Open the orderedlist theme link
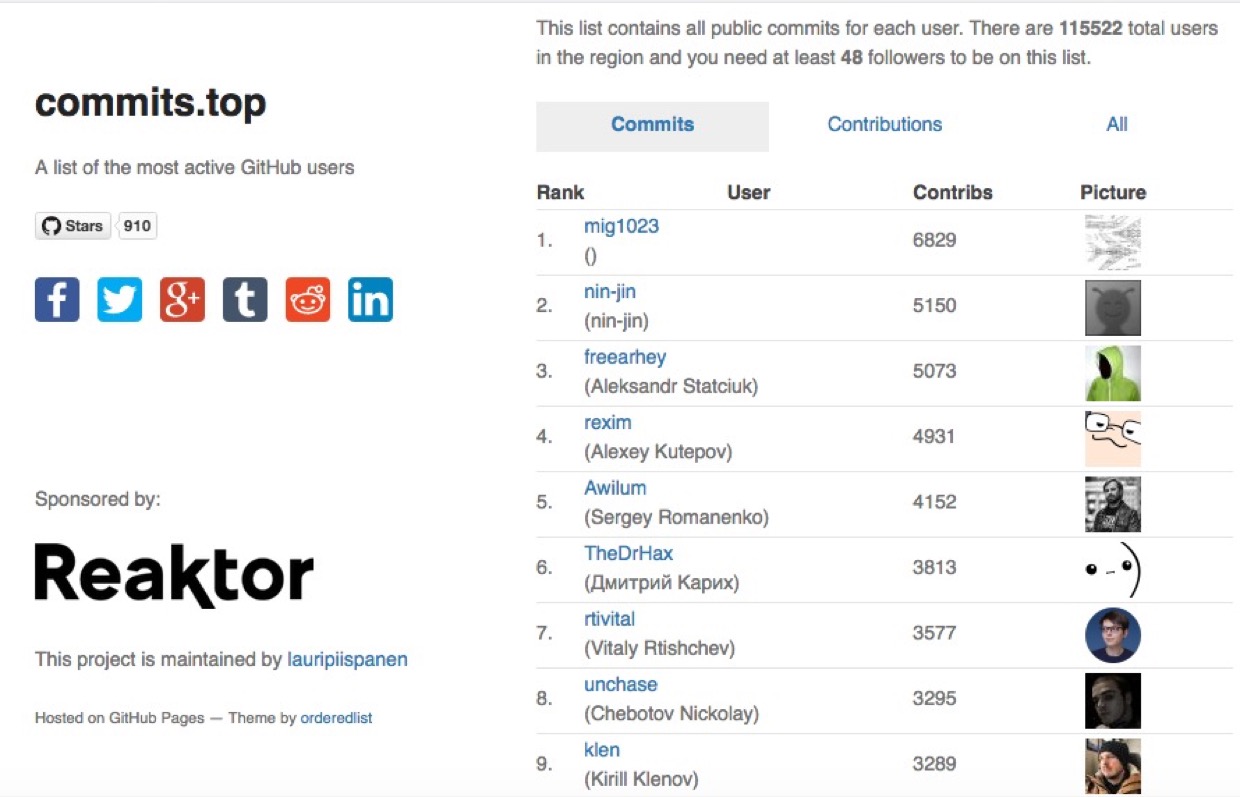 tap(336, 718)
